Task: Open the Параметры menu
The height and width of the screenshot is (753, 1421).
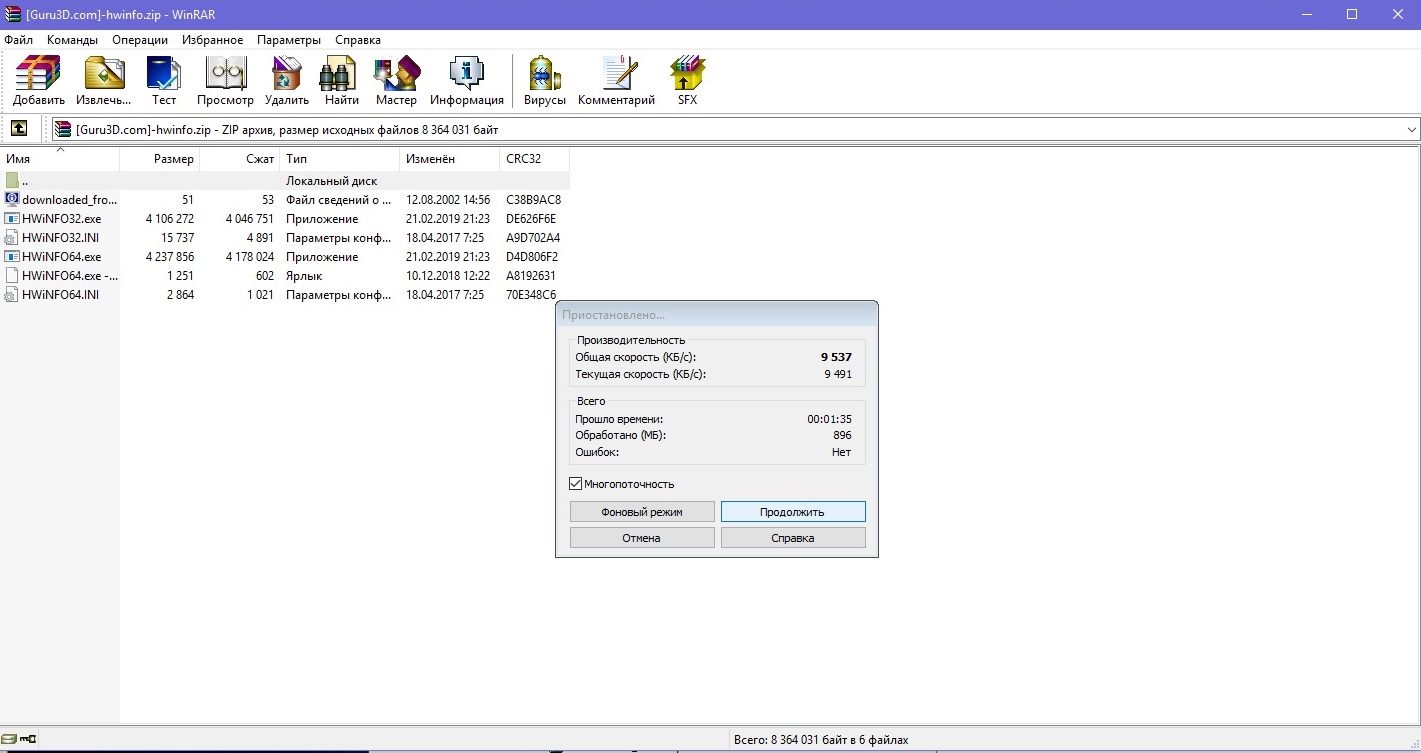Action: 289,40
